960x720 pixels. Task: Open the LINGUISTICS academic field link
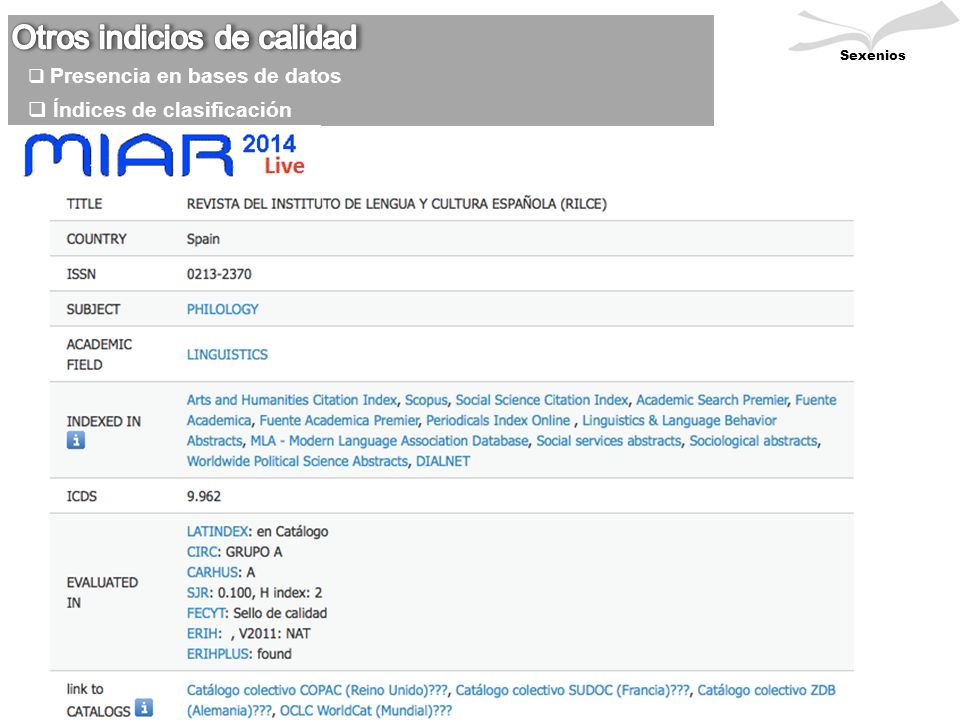coord(227,354)
